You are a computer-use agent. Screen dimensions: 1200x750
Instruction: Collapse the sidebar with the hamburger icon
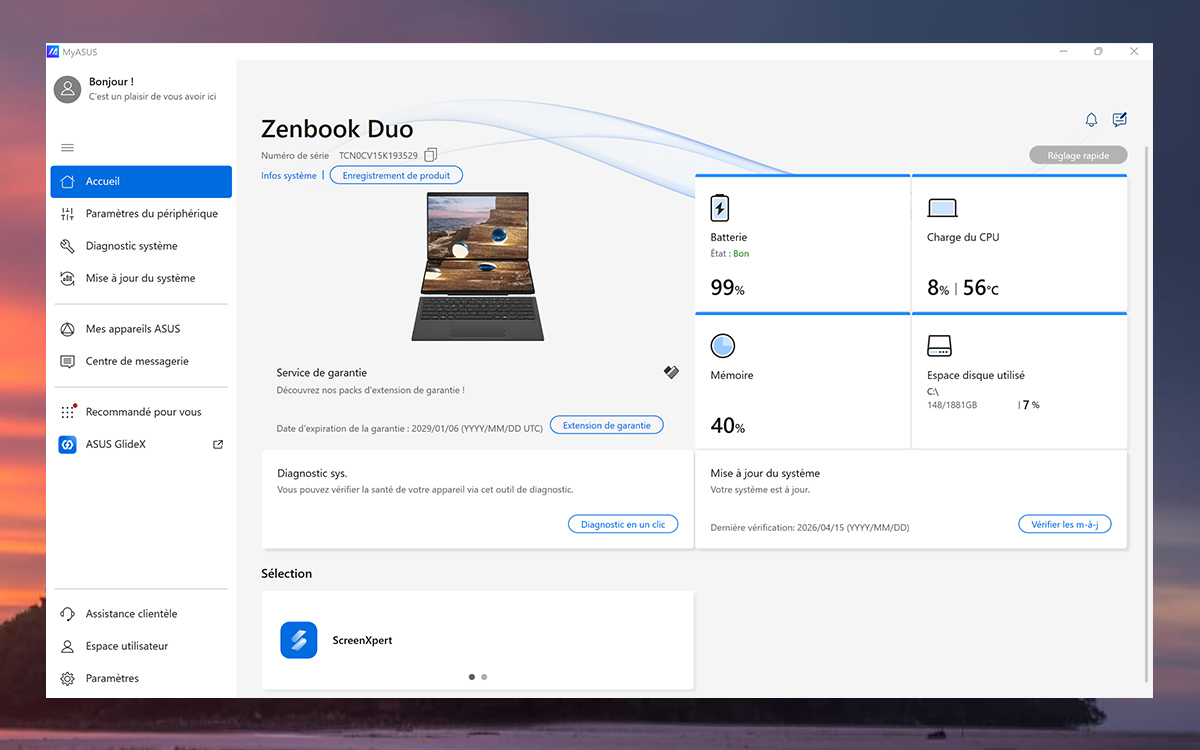pos(67,147)
